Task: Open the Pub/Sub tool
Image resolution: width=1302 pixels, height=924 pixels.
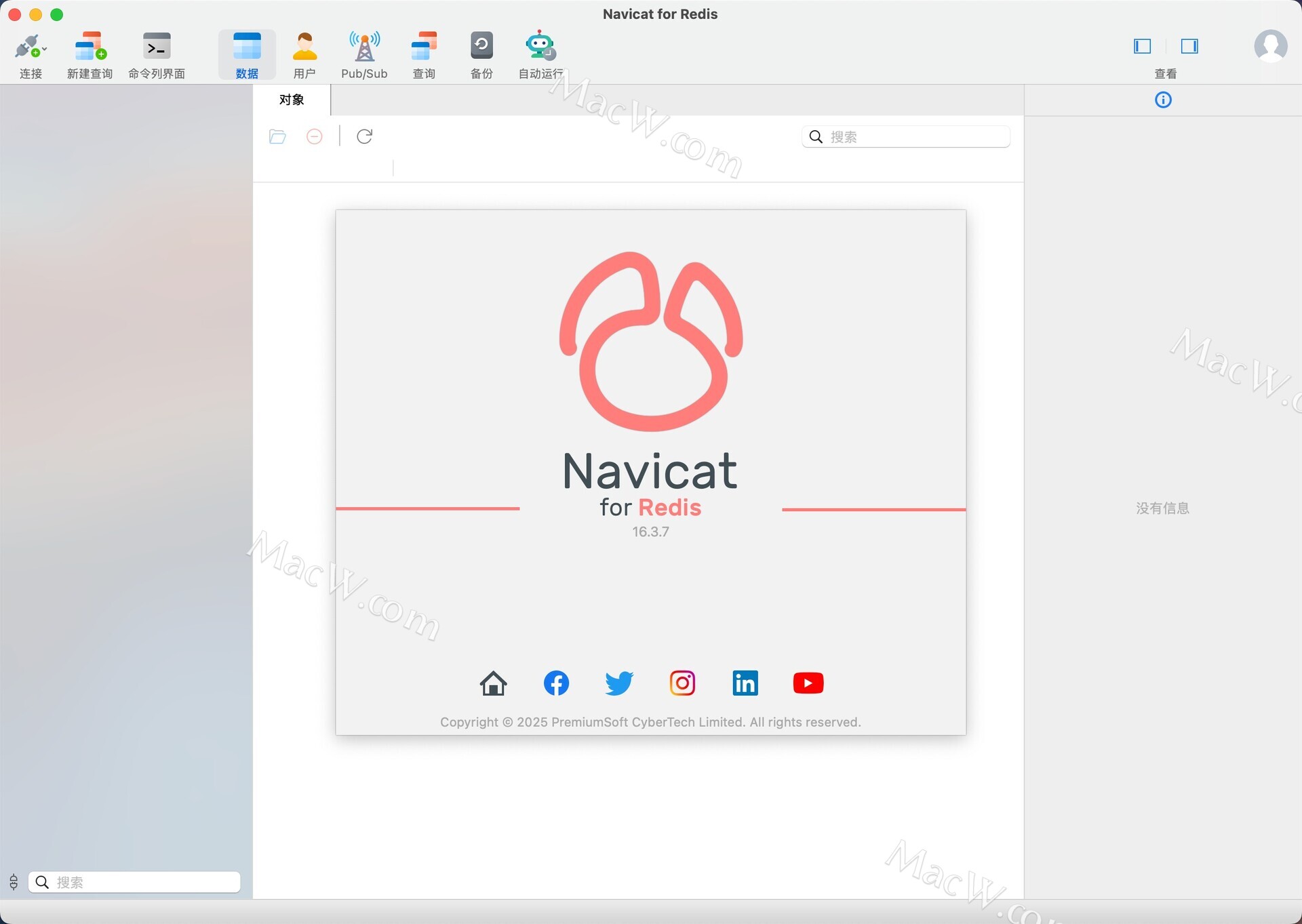Action: (x=364, y=55)
